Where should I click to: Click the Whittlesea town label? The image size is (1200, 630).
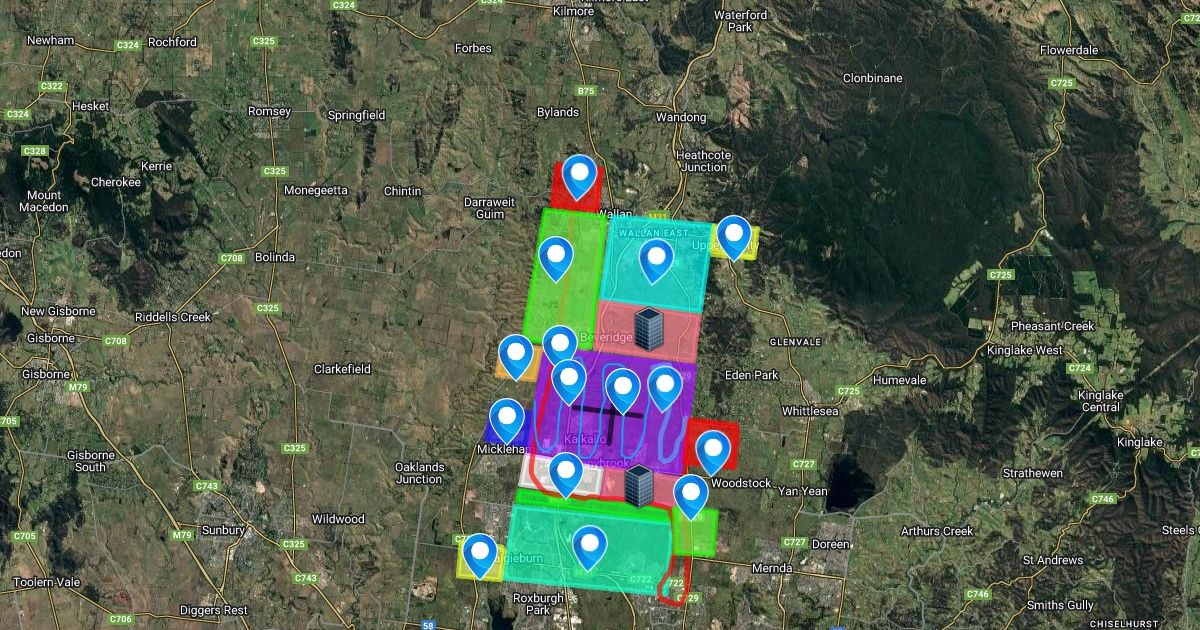[x=809, y=410]
